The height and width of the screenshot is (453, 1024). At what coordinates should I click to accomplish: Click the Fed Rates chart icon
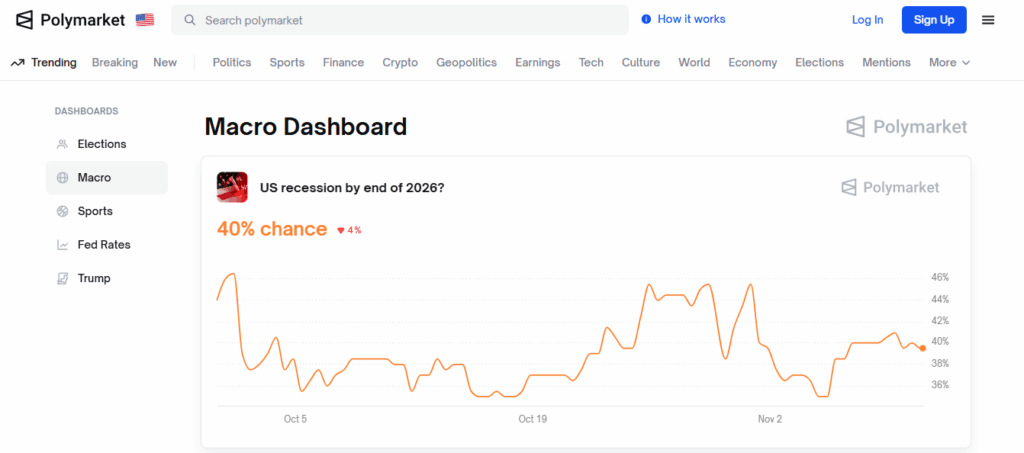click(x=62, y=245)
